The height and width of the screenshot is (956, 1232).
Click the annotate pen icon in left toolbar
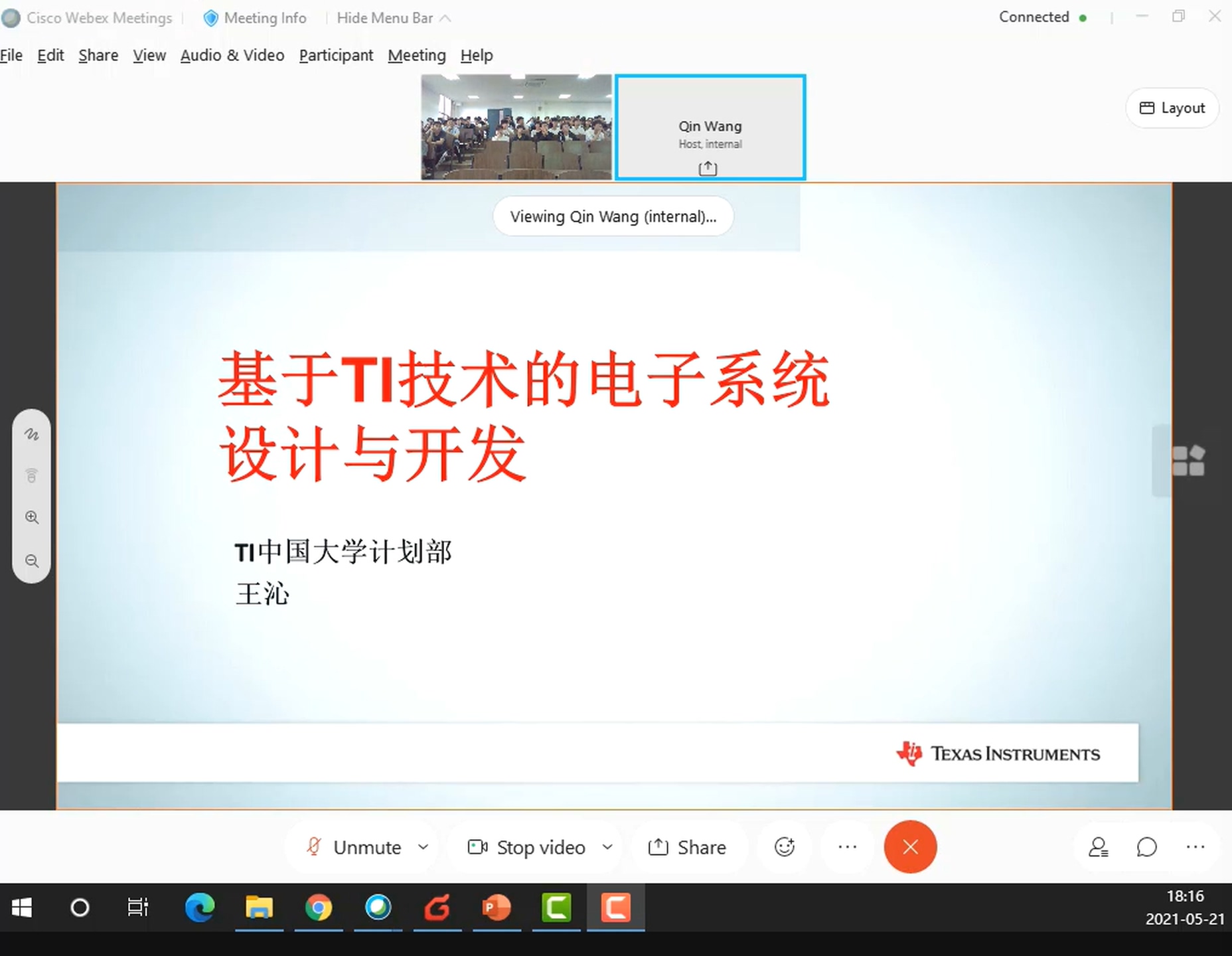[31, 435]
